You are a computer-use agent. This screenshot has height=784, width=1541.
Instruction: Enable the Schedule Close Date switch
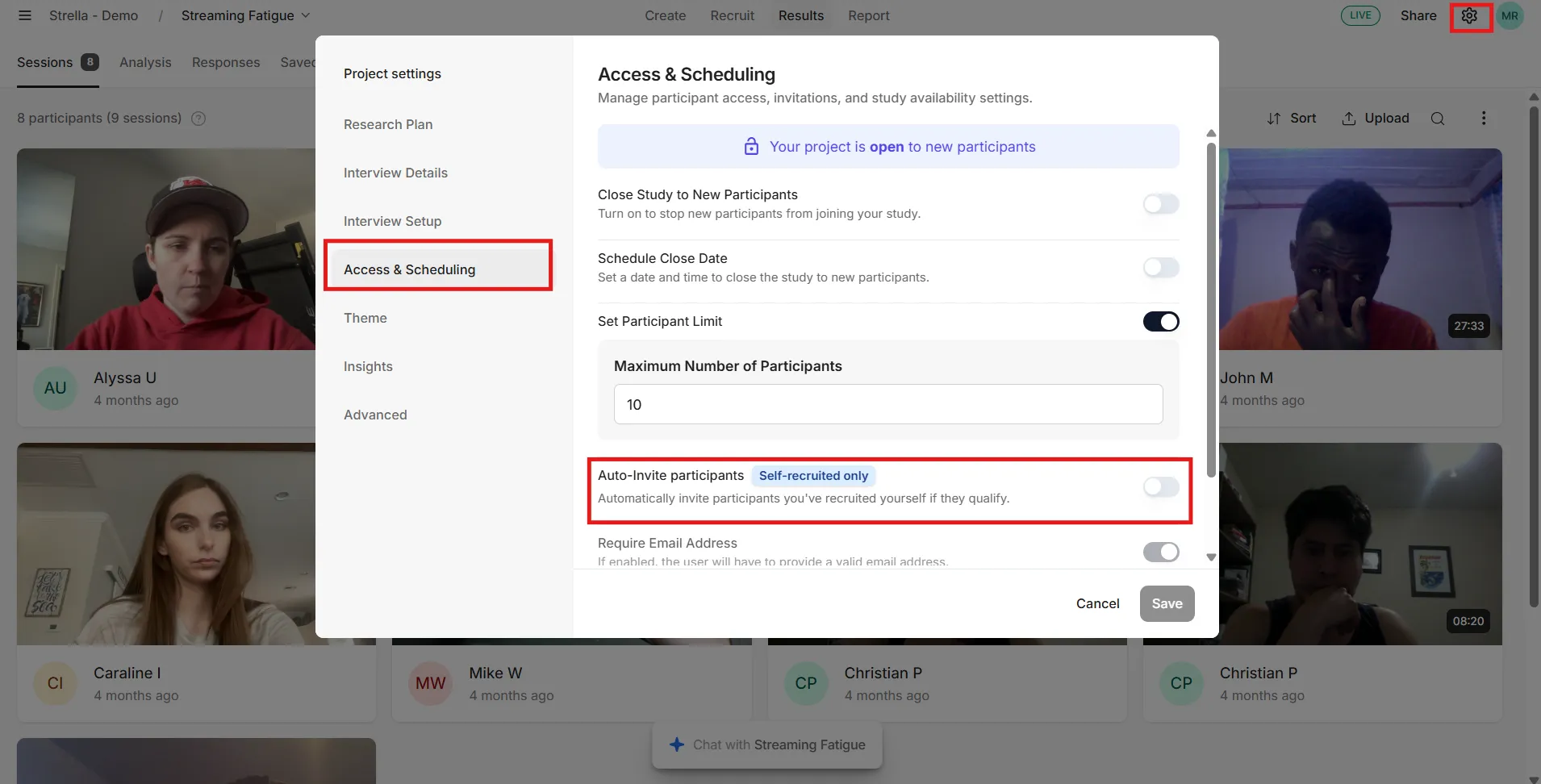[x=1161, y=268]
